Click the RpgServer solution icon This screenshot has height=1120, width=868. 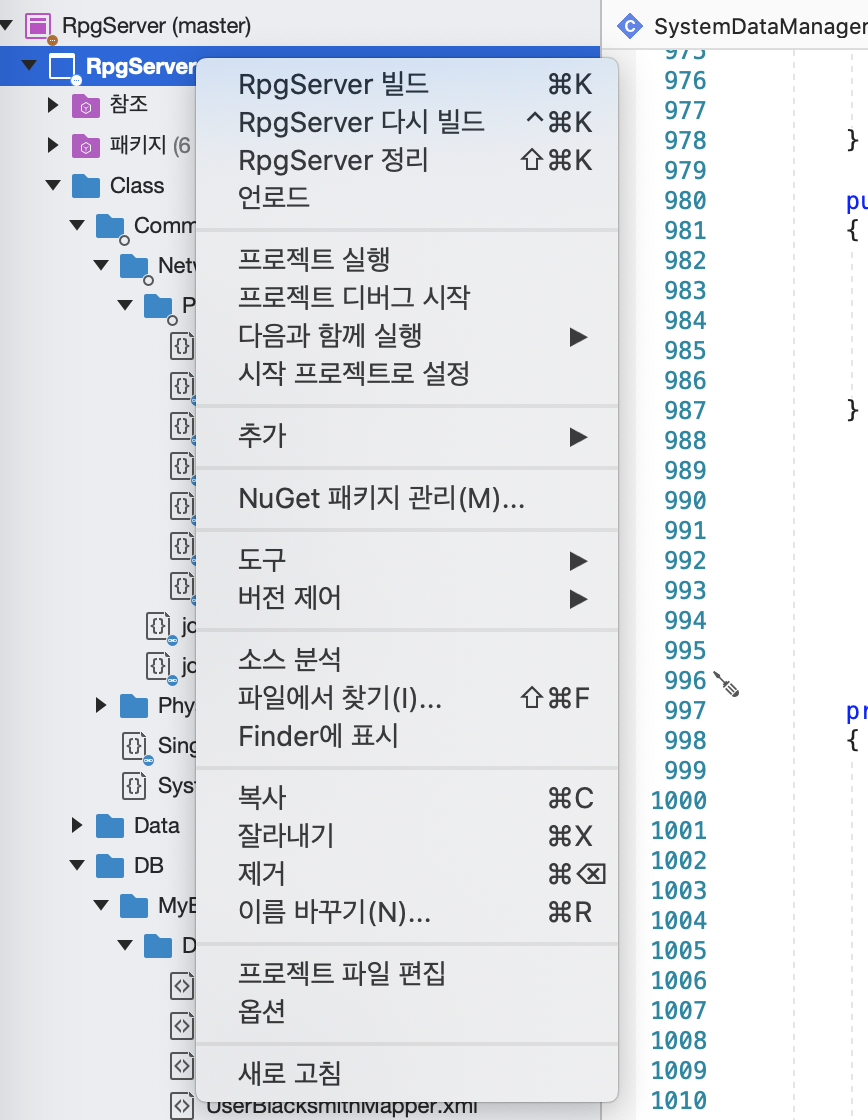(37, 26)
